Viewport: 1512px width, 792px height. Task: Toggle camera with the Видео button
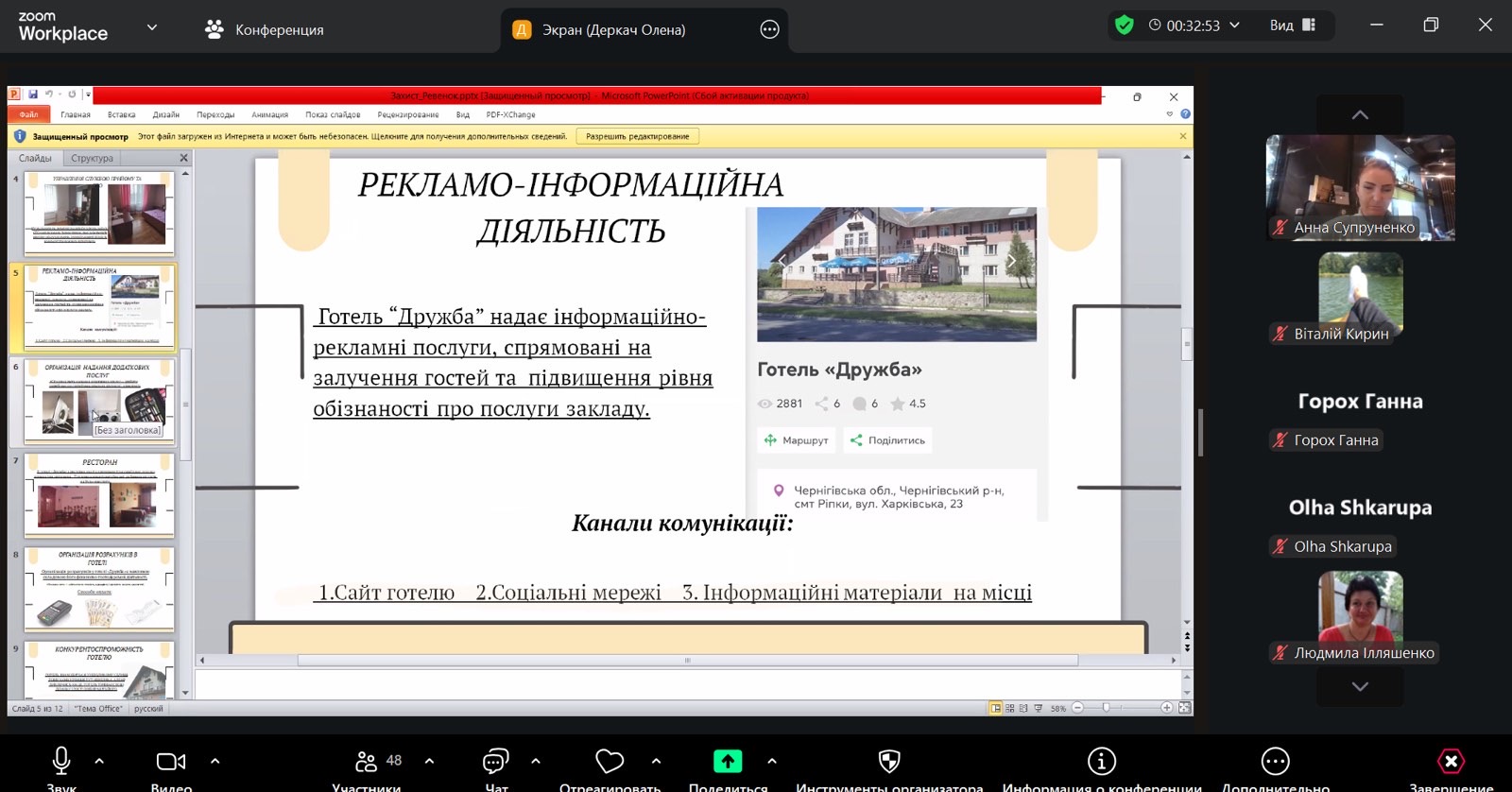pyautogui.click(x=171, y=761)
